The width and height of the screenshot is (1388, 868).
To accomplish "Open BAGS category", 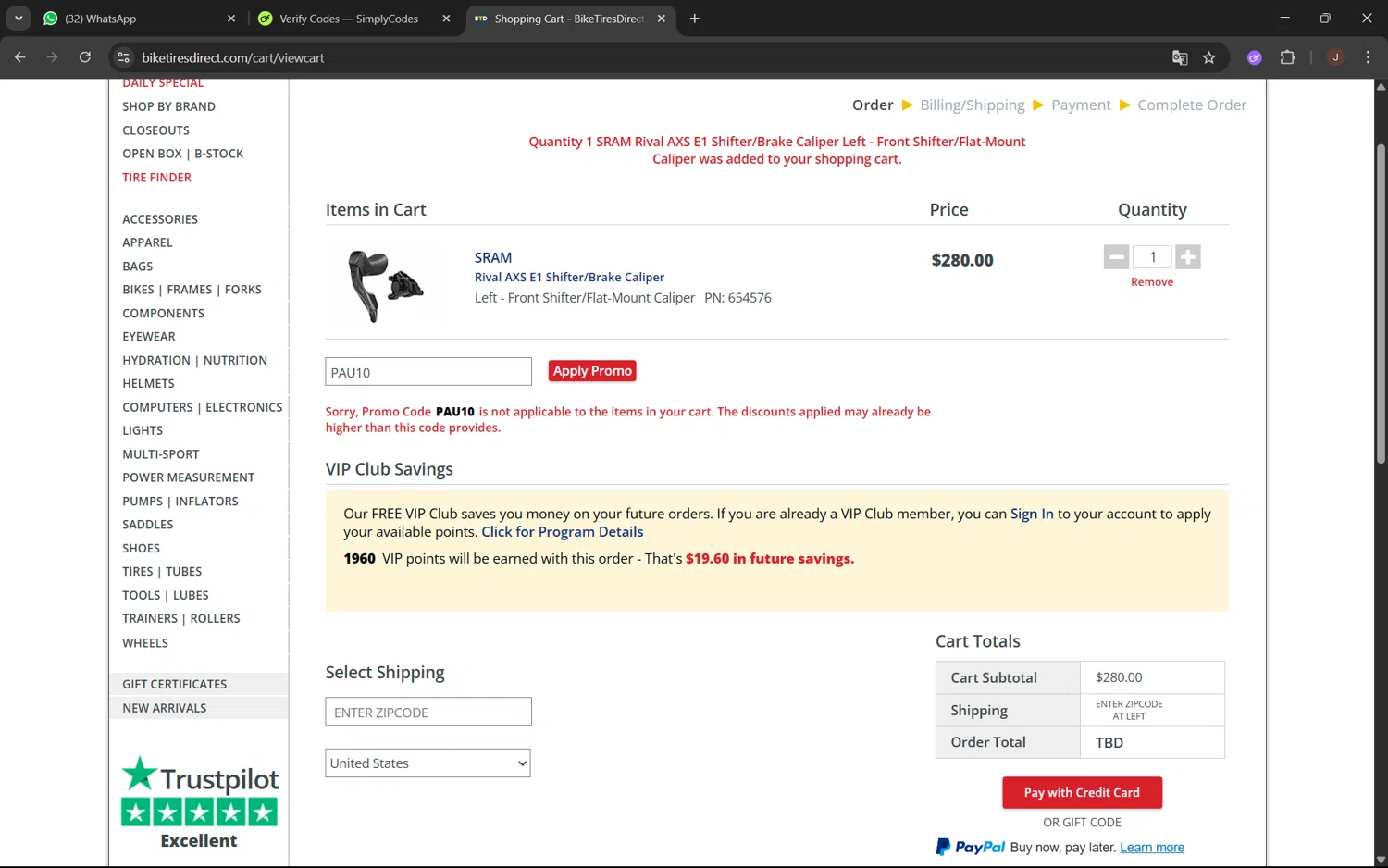I will pos(137,267).
